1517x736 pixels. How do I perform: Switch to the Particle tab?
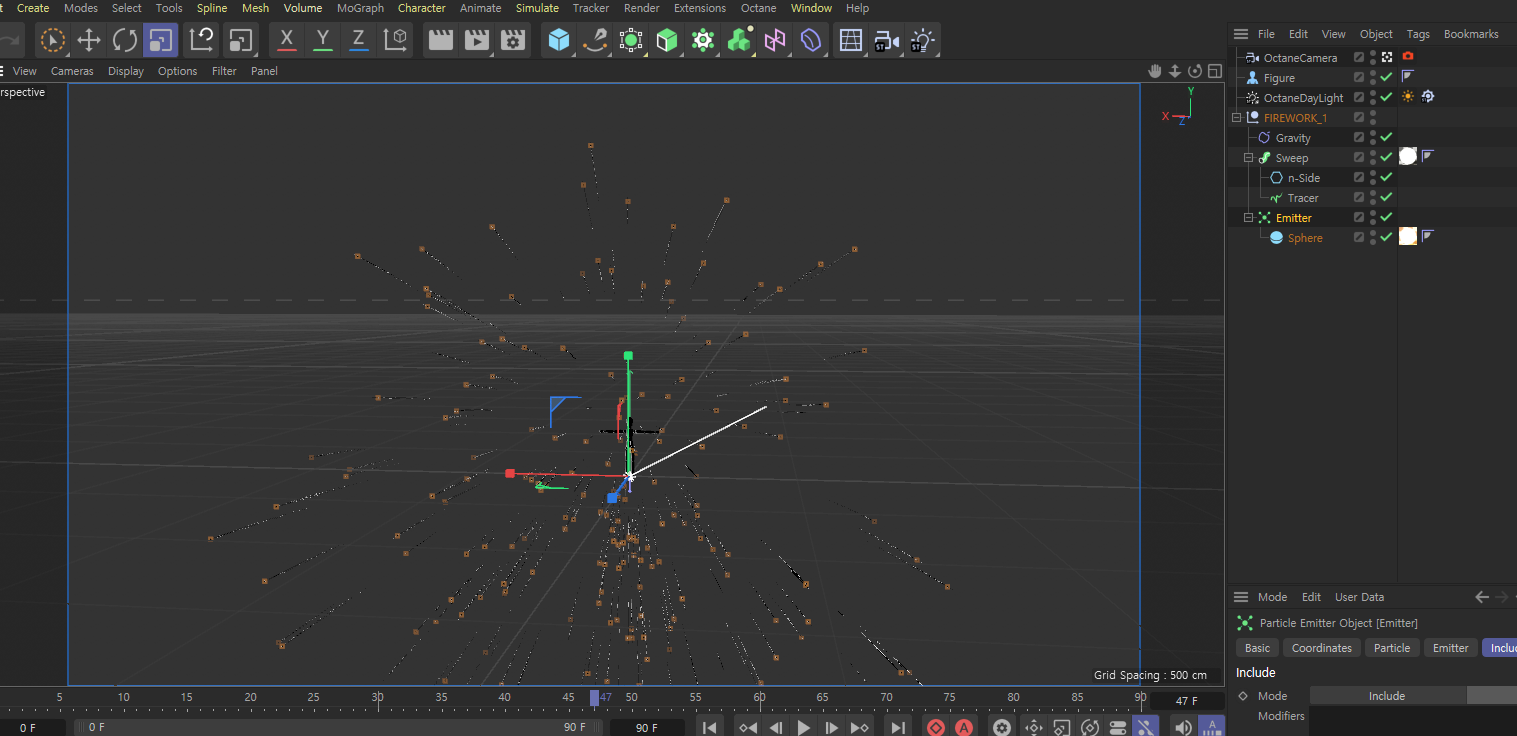coord(1391,648)
